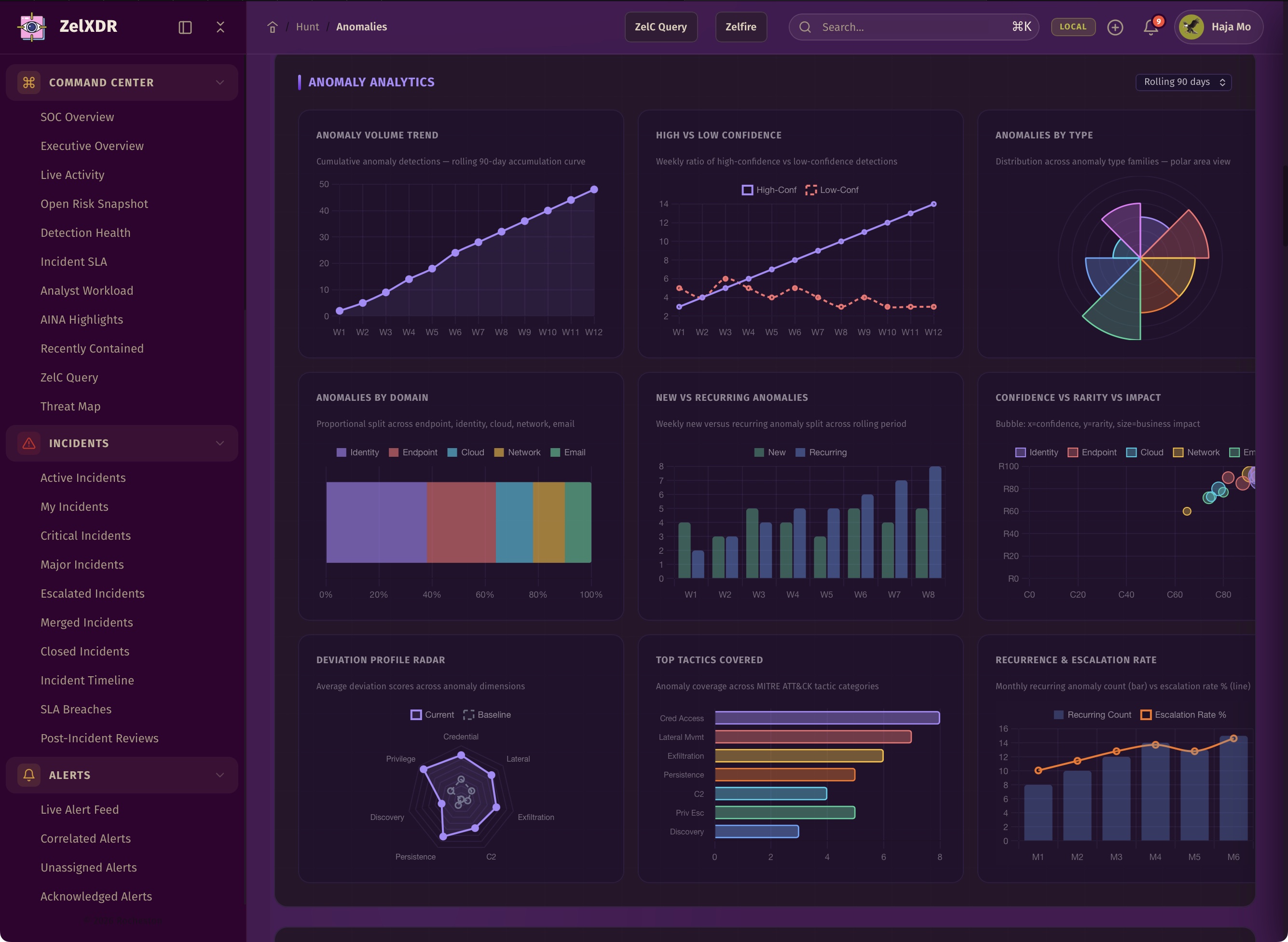The width and height of the screenshot is (1288, 942).
Task: Click the Alerts bell section icon
Action: 28,775
